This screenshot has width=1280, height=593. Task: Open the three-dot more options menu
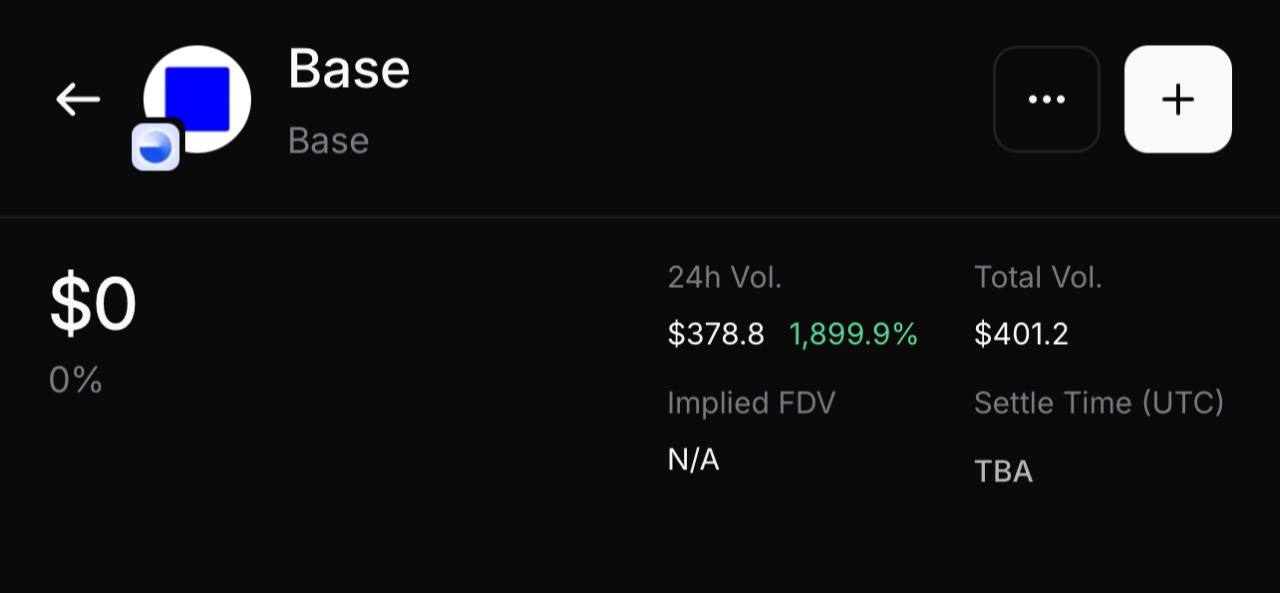click(1046, 99)
